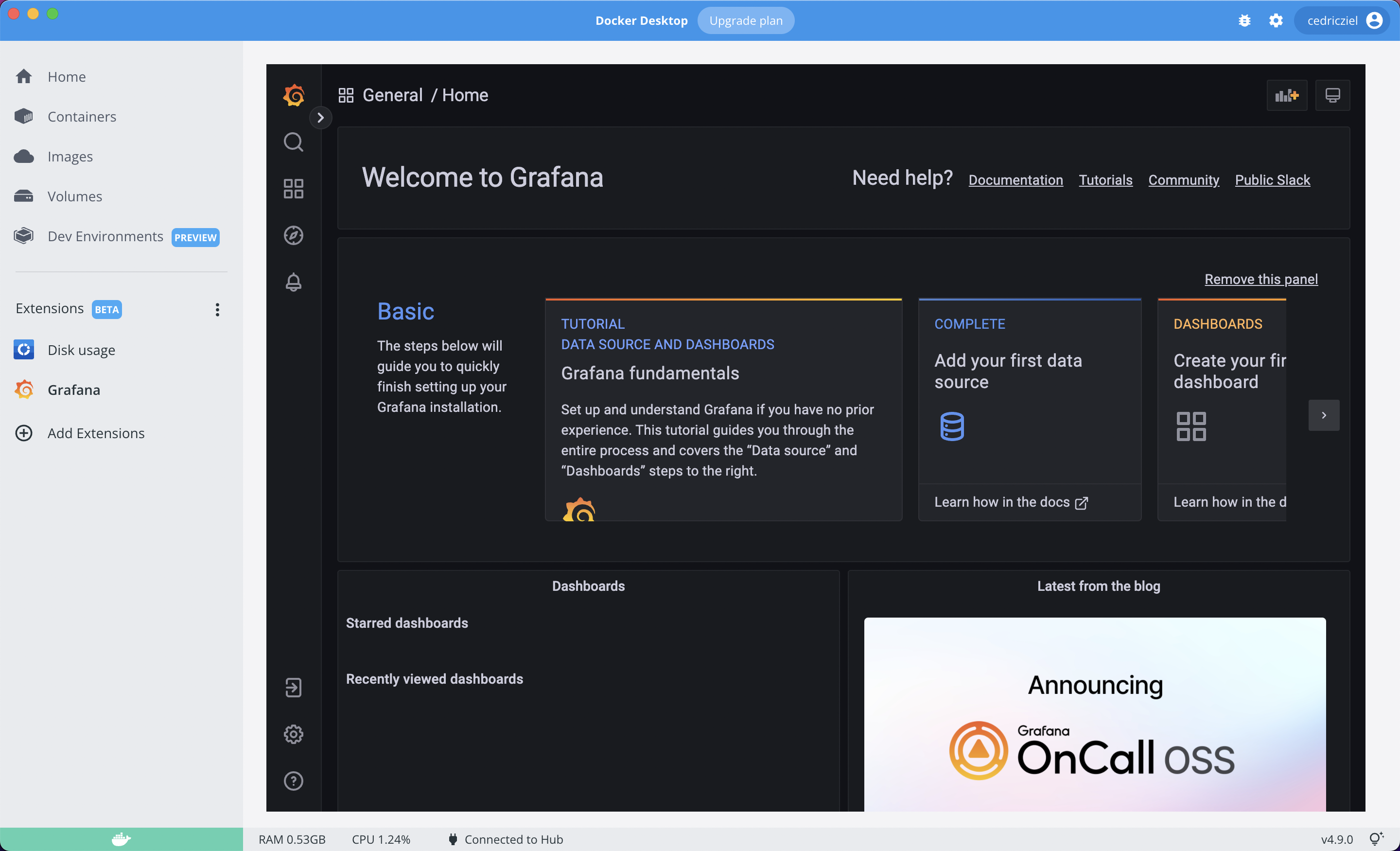1400x851 pixels.
Task: Toggle the Docker Desktop settings gear
Action: 1276,20
